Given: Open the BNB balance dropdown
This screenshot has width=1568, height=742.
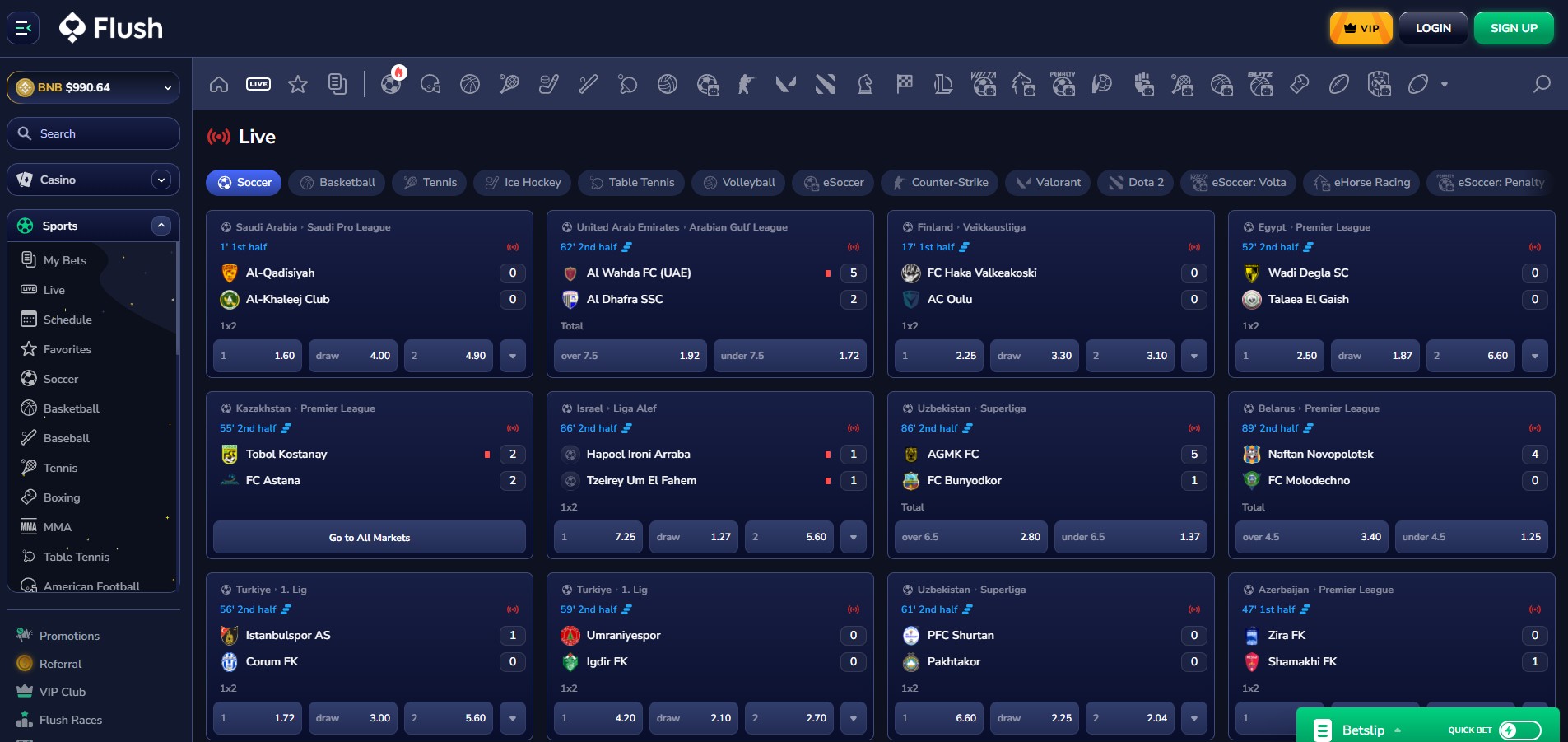Looking at the screenshot, I should click(x=93, y=87).
